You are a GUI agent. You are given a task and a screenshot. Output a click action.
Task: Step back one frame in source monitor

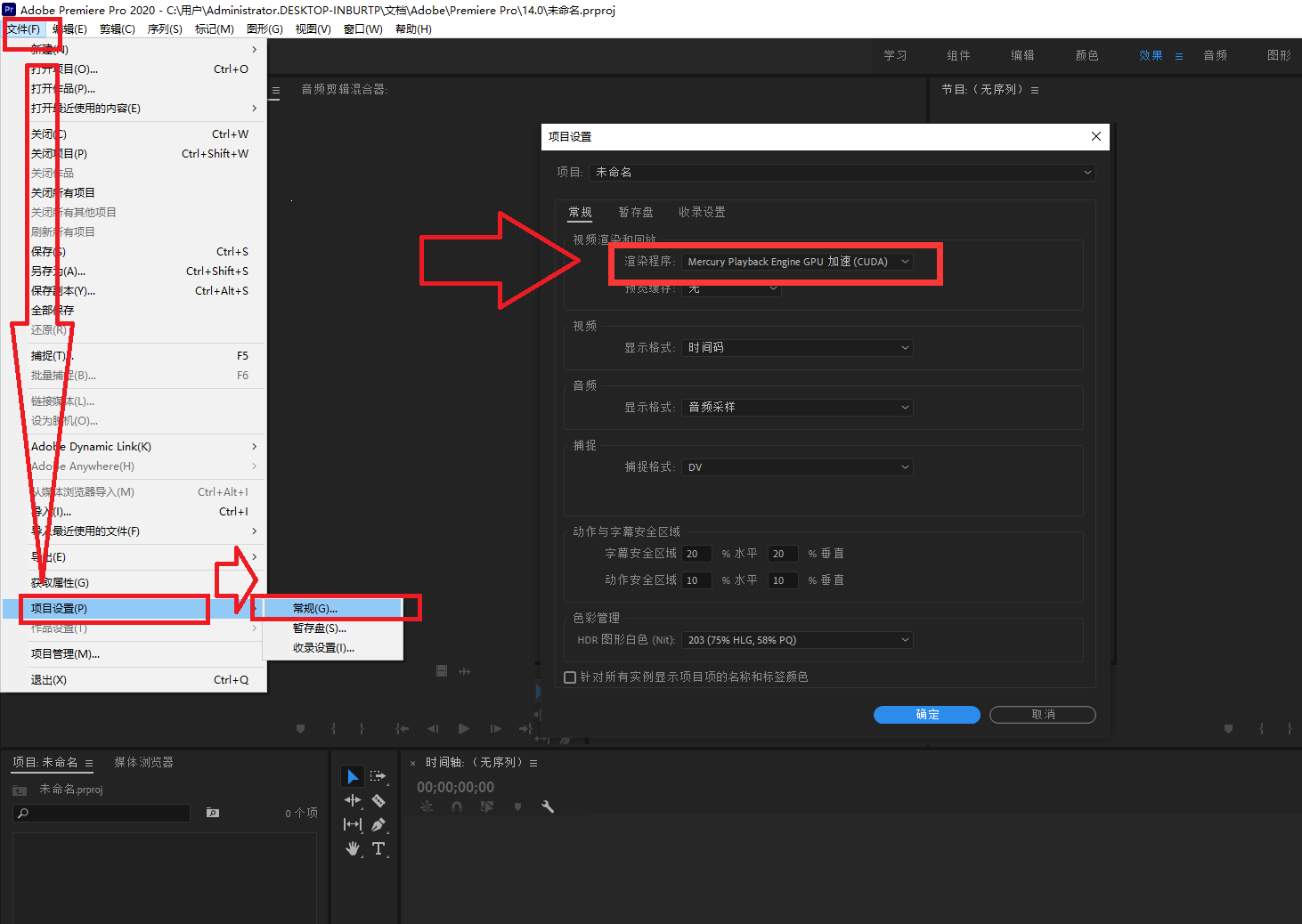pos(433,728)
